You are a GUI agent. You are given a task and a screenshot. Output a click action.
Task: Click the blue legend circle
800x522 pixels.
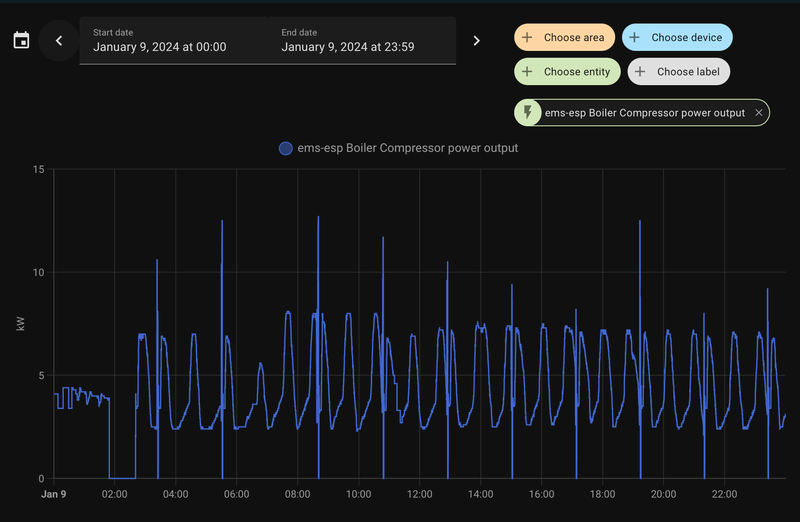(x=285, y=148)
